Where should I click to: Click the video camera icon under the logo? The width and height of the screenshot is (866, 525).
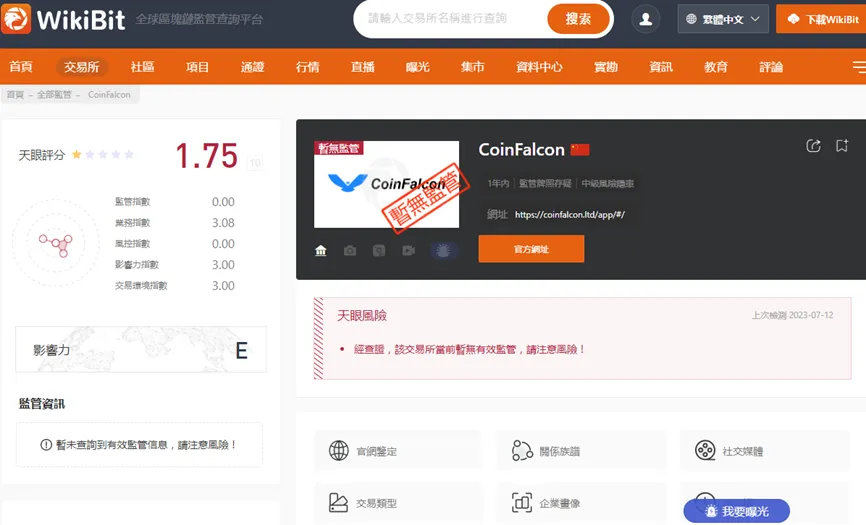(409, 251)
